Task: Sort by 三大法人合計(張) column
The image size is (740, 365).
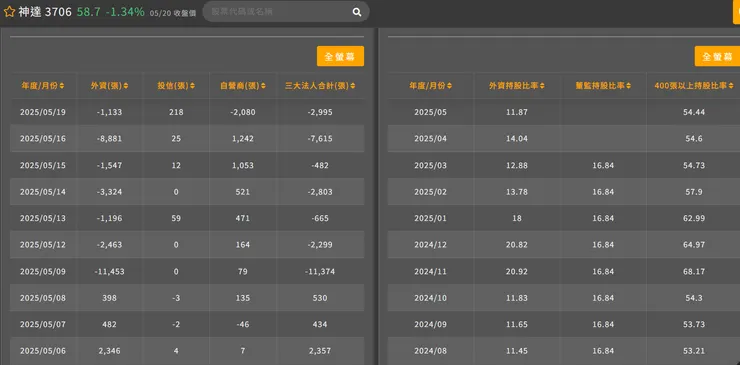Action: pos(320,86)
